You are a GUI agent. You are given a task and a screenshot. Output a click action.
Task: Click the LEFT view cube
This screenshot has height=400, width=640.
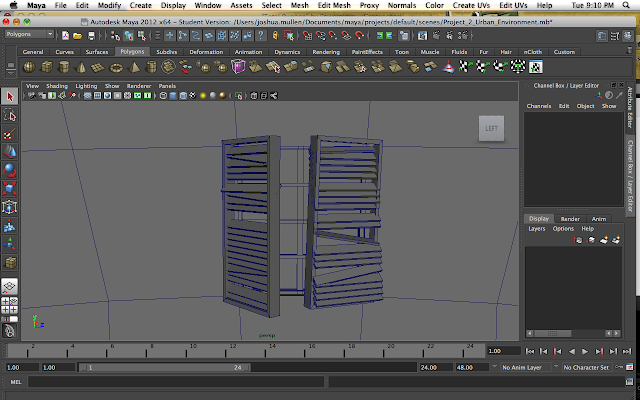coord(490,128)
